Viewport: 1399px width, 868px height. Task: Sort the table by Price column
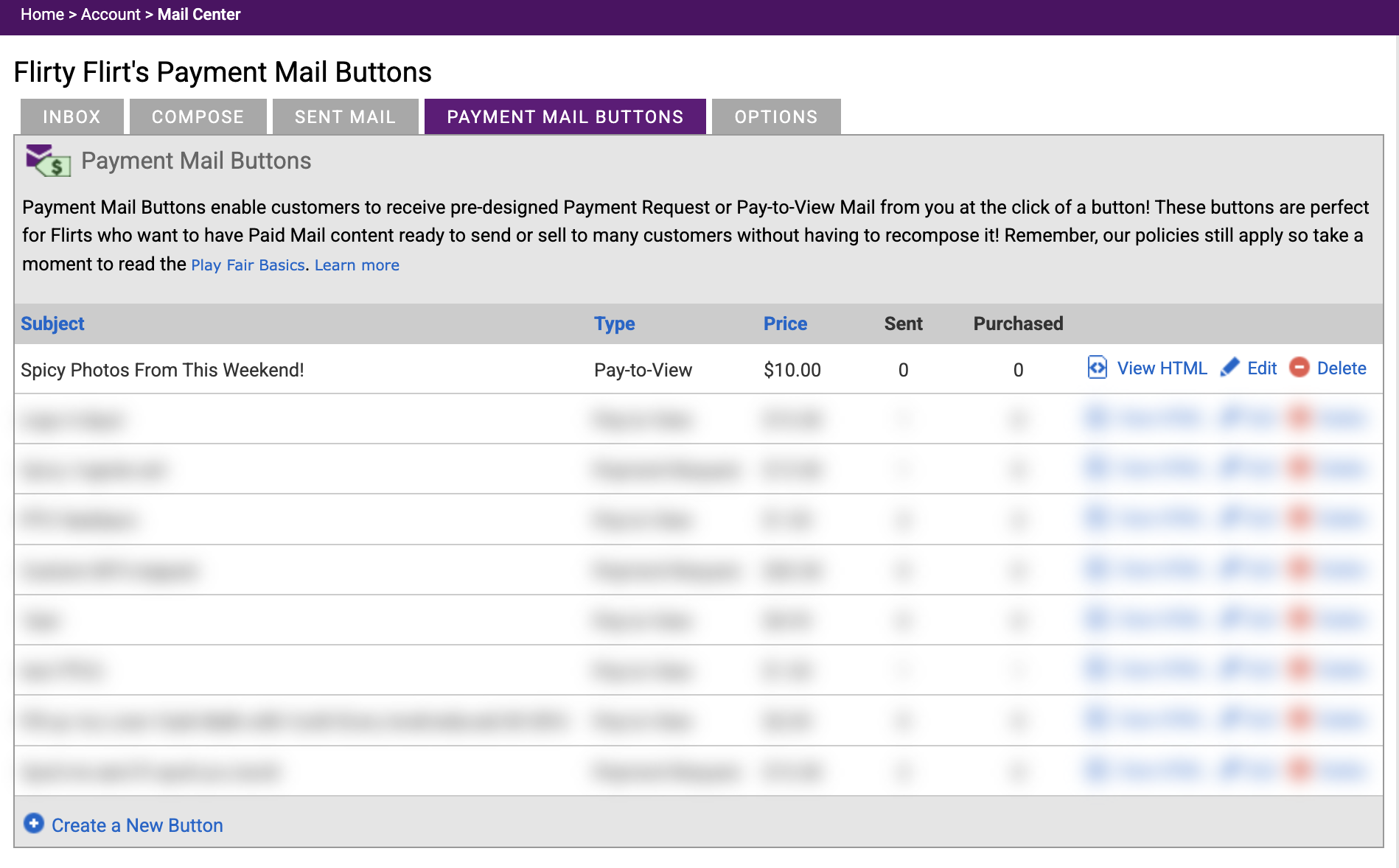[x=785, y=323]
